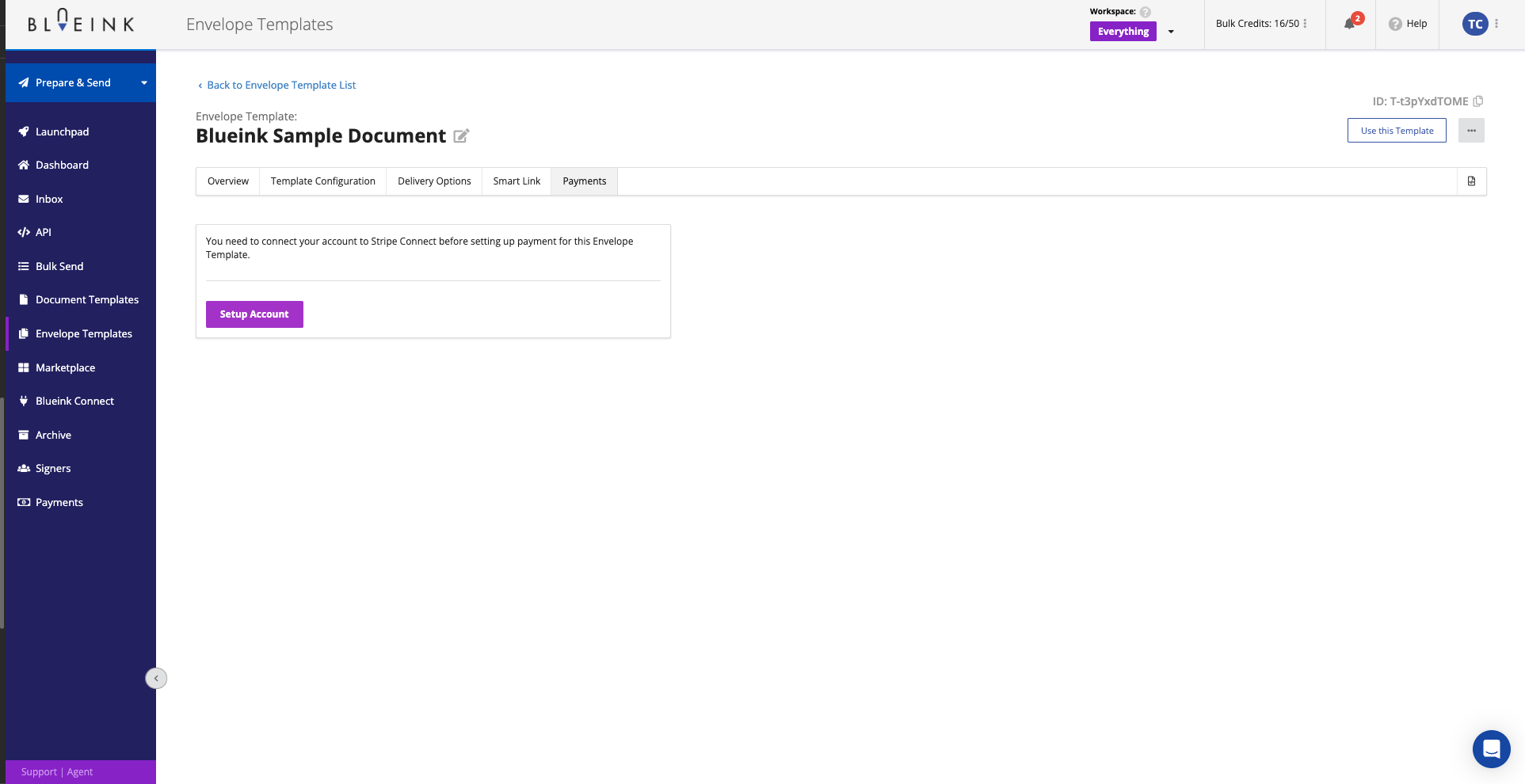Open the Prepare & Send dropdown arrow
The width and height of the screenshot is (1525, 784).
pyautogui.click(x=144, y=83)
